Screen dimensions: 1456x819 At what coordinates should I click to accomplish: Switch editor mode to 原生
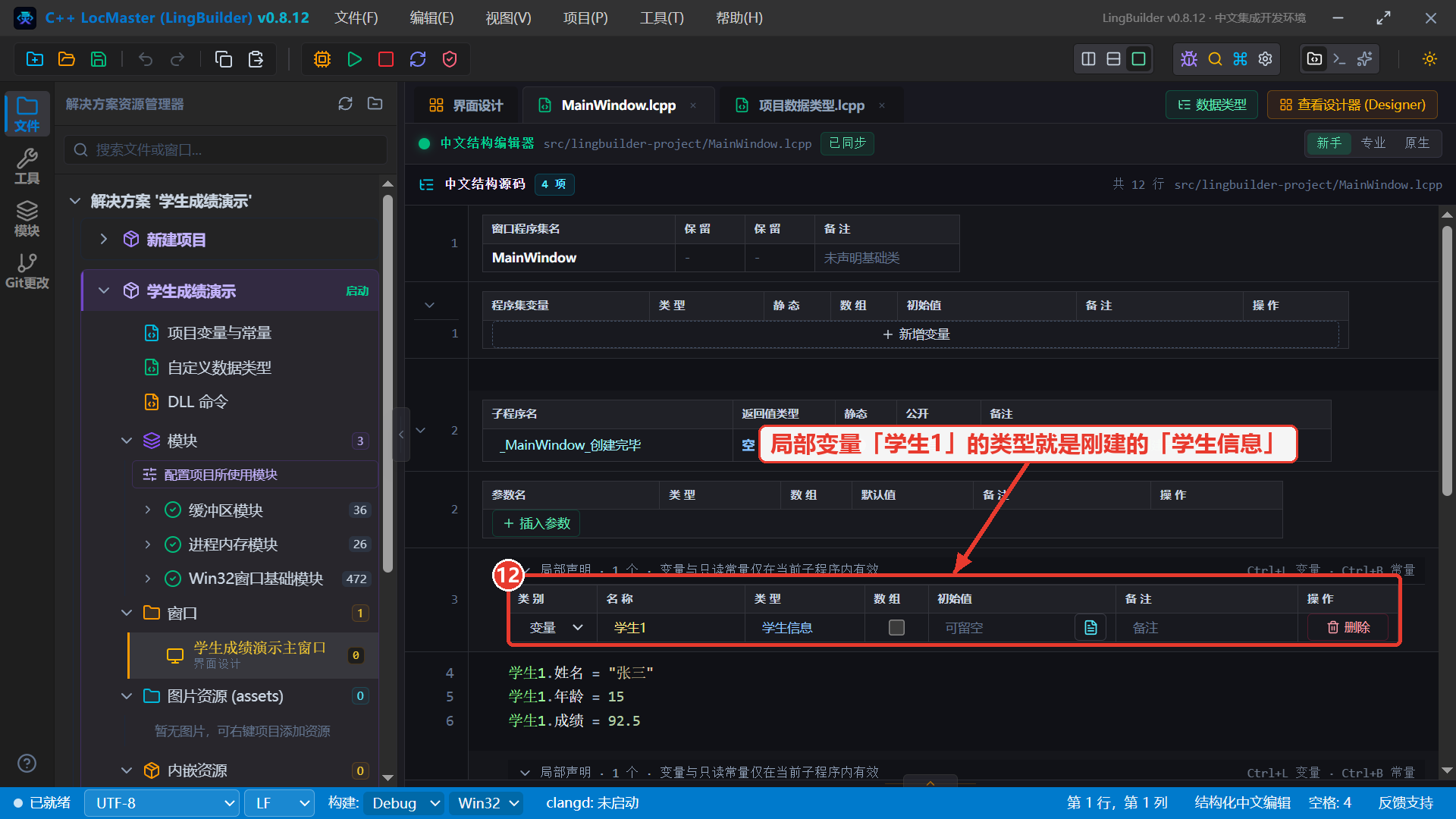coord(1417,143)
